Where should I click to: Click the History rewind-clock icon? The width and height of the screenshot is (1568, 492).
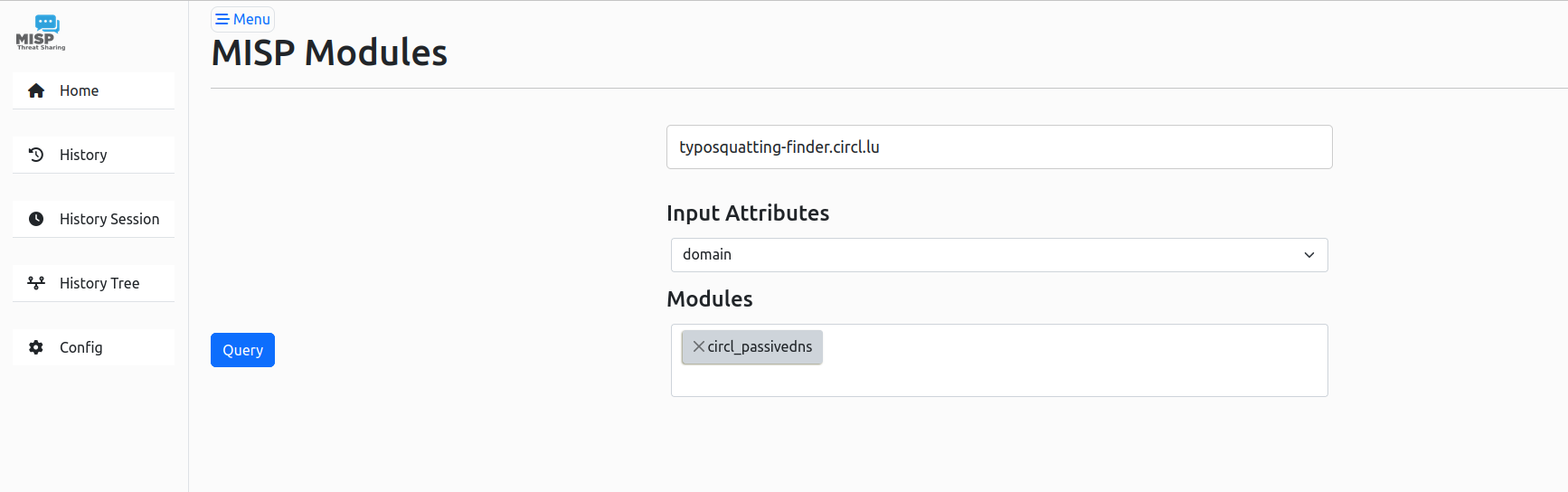[x=36, y=155]
